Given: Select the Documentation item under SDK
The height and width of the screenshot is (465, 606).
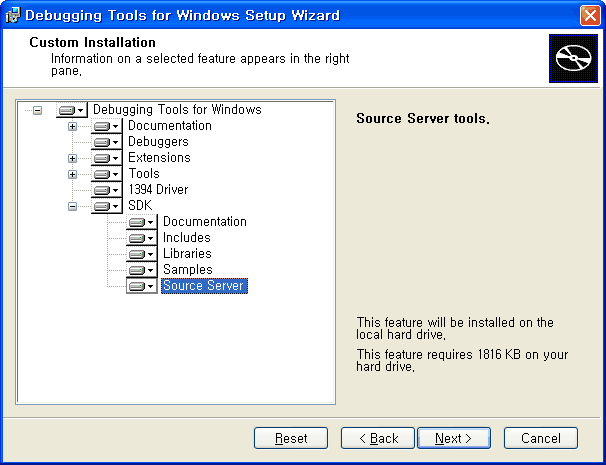Looking at the screenshot, I should (x=204, y=222).
